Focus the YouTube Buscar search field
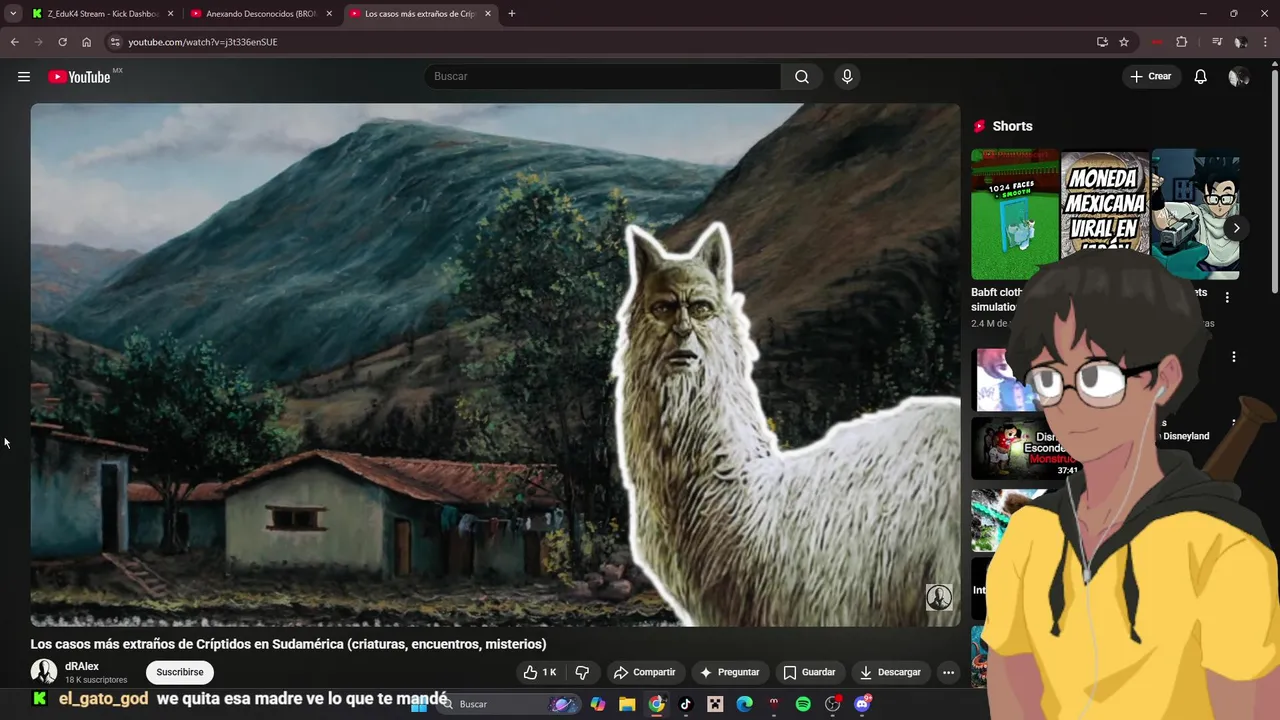Screen dimensions: 1280x720 (x=602, y=77)
